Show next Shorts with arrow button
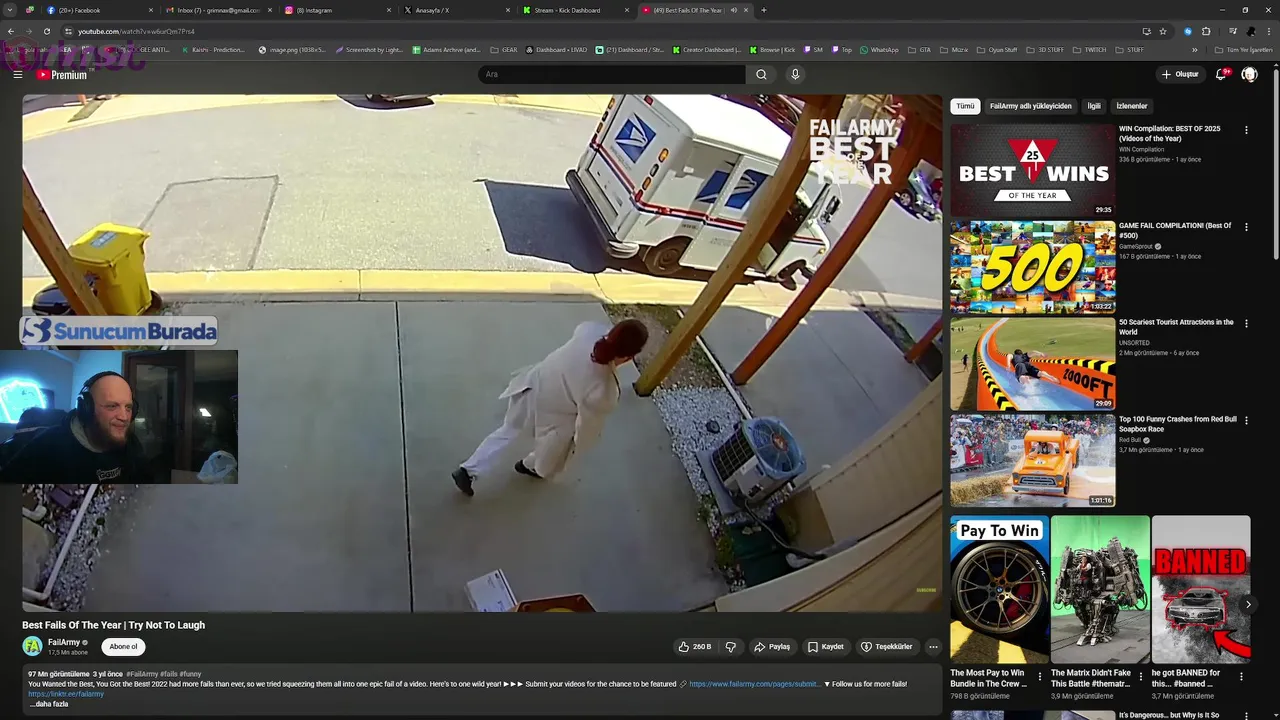This screenshot has height=720, width=1280. tap(1248, 604)
